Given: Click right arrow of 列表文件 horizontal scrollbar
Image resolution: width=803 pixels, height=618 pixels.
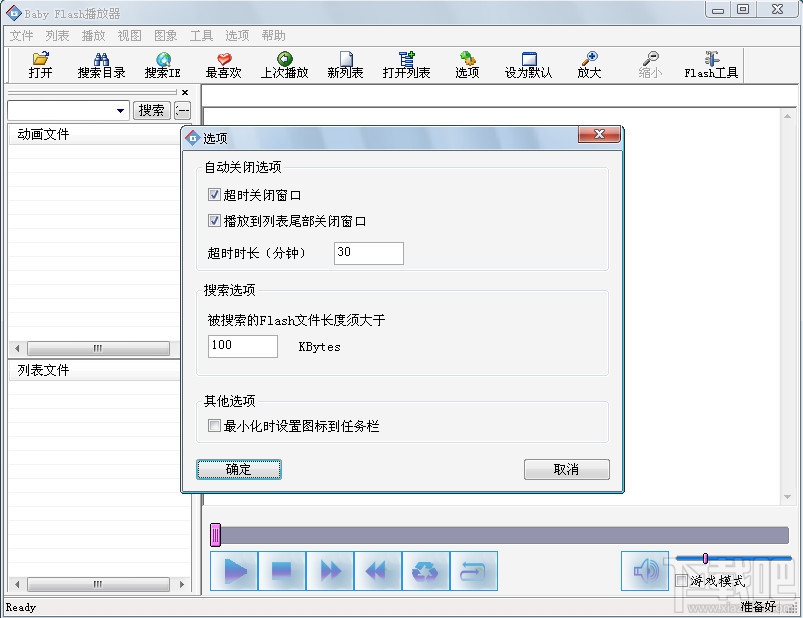Looking at the screenshot, I should point(182,584).
